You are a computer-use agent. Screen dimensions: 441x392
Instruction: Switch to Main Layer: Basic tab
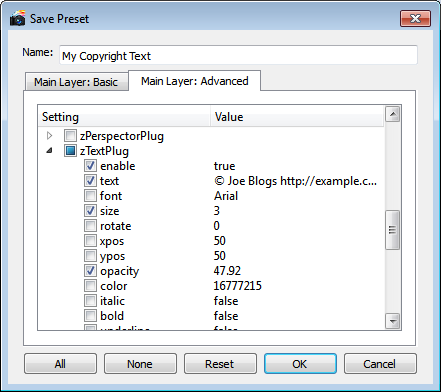(76, 82)
